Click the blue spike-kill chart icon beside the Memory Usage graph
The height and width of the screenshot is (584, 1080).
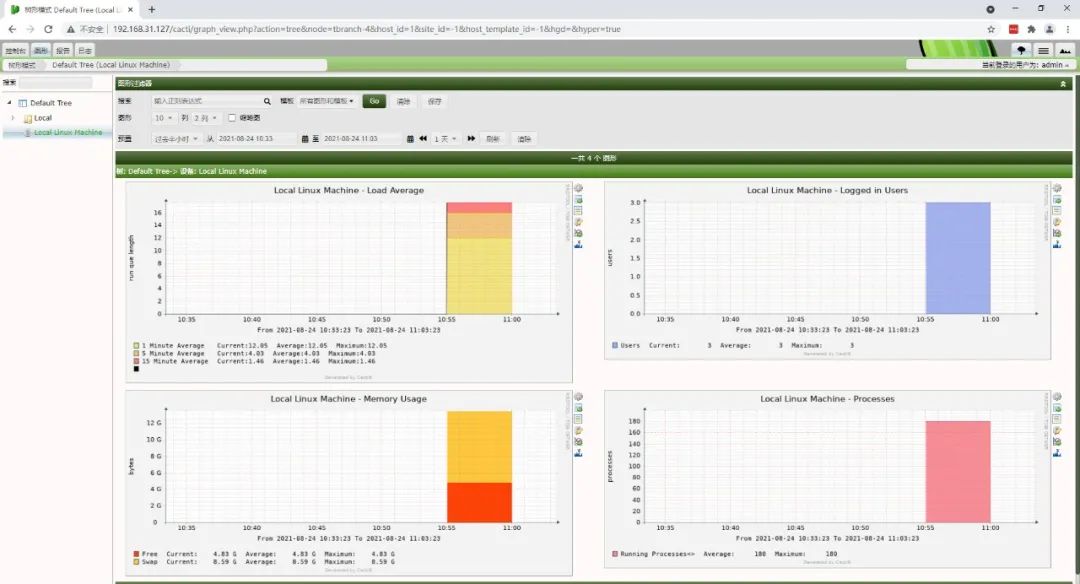coord(579,453)
